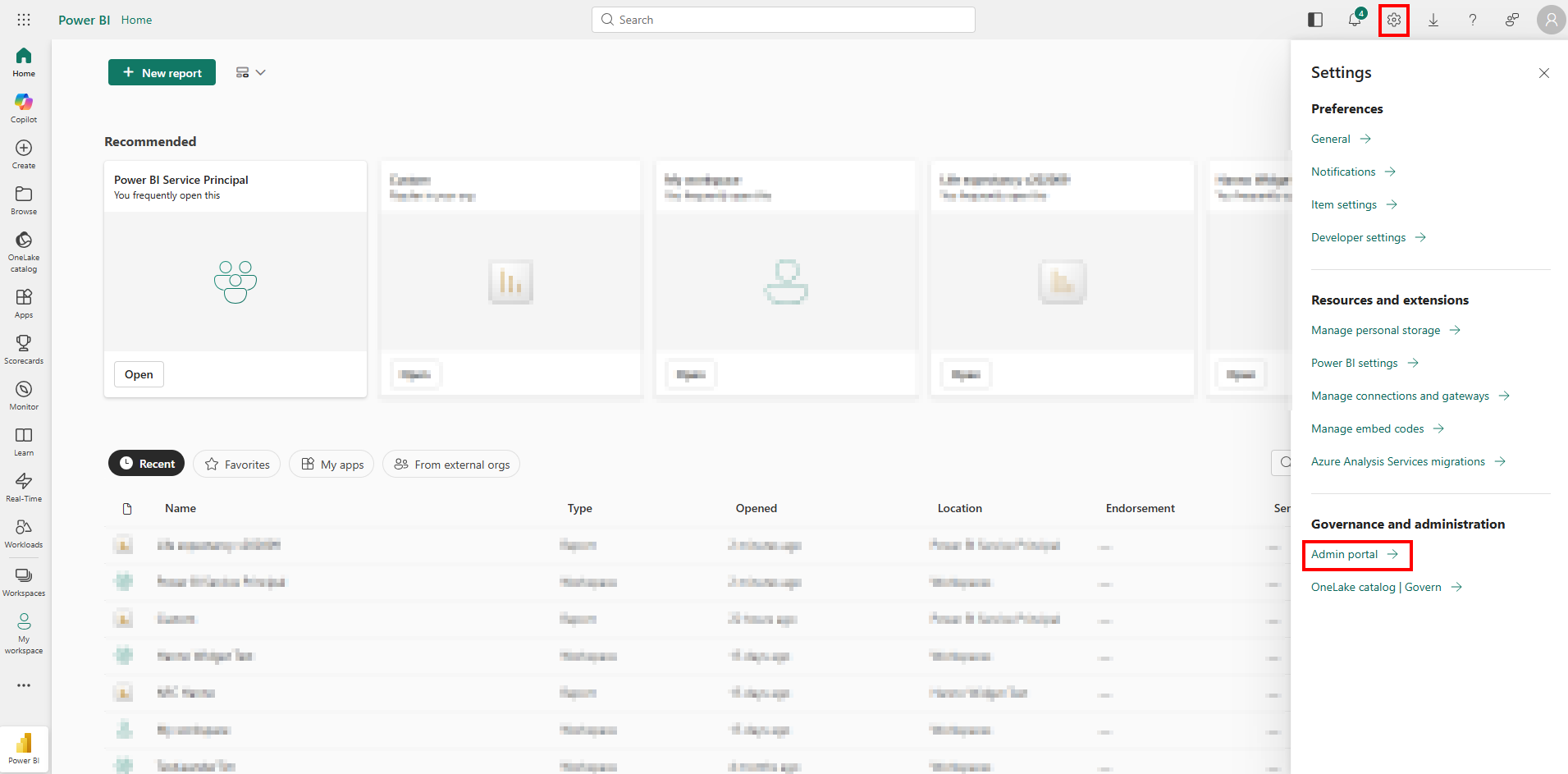
Task: Select the My apps tab
Action: click(x=331, y=465)
